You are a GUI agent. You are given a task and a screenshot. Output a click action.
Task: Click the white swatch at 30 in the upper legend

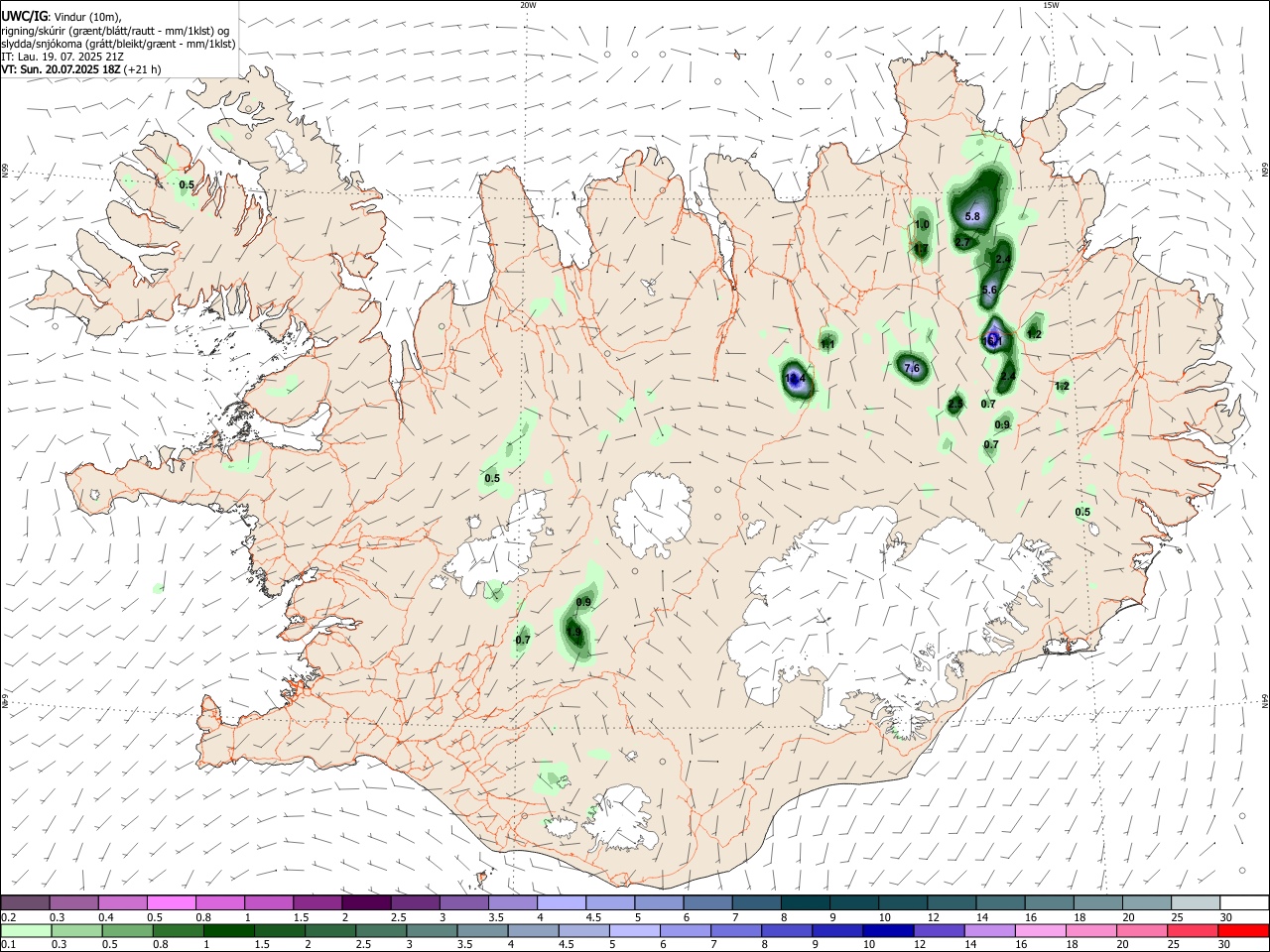[x=1244, y=903]
